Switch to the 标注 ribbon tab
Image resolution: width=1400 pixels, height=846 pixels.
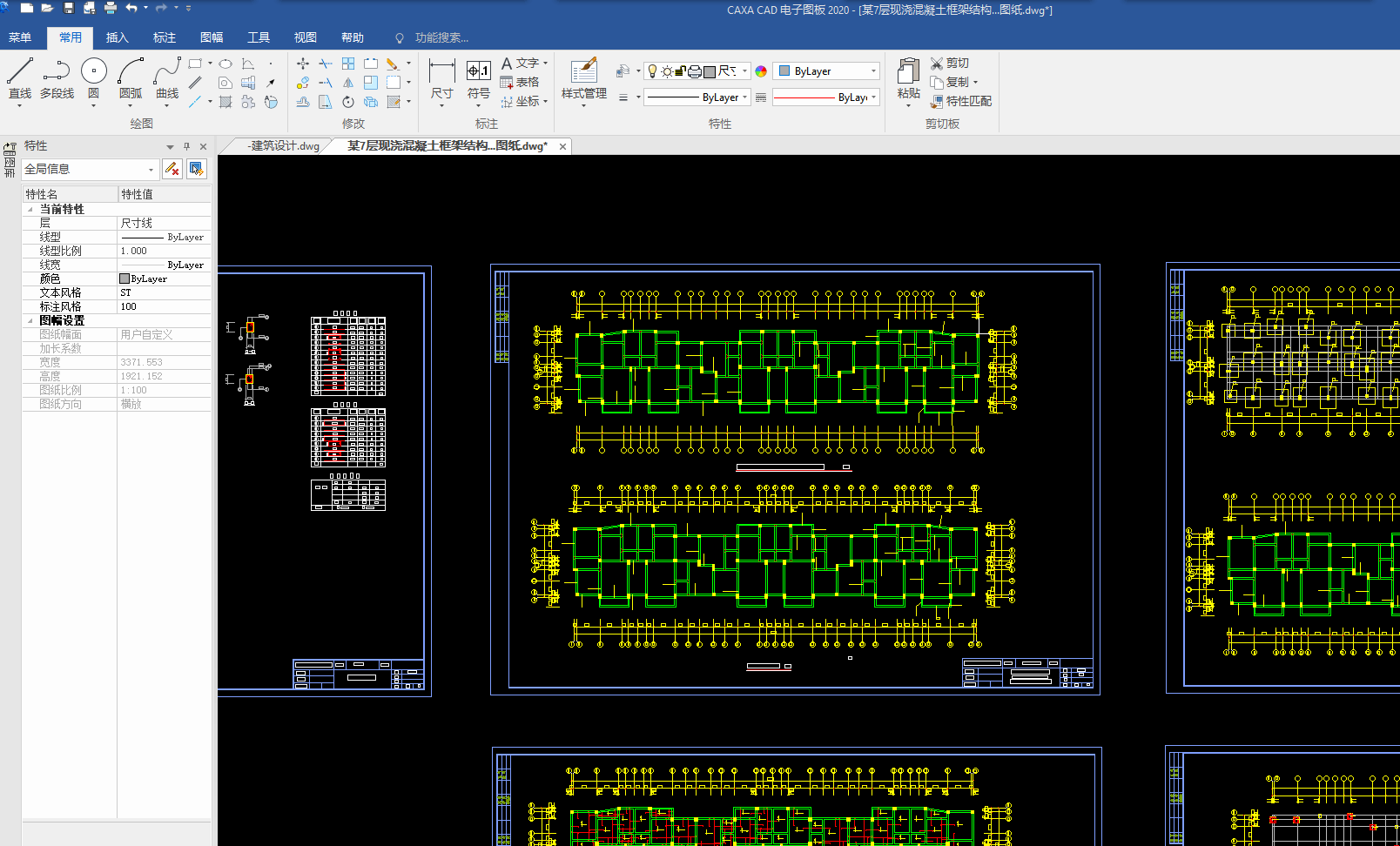click(165, 37)
